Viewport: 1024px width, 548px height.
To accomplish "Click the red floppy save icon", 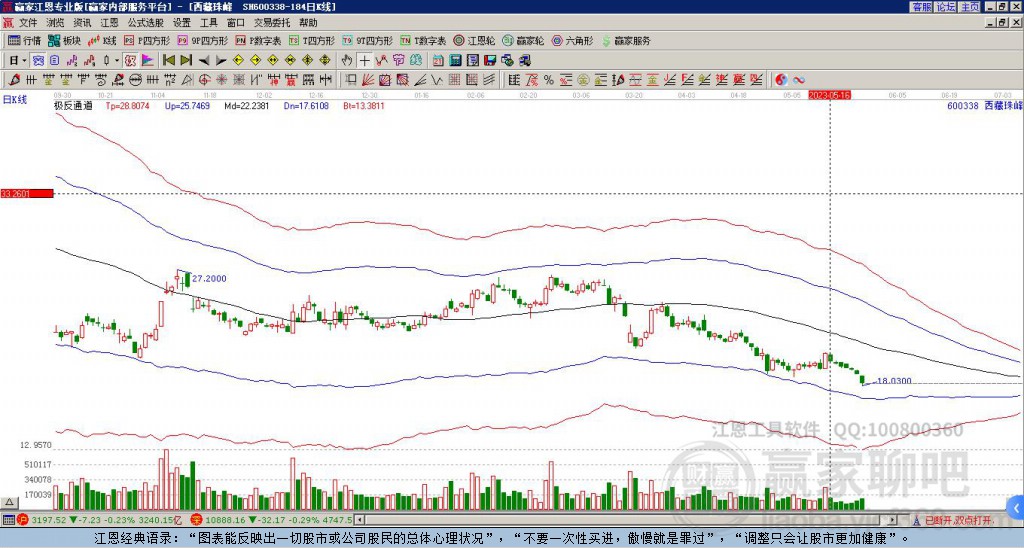I will [x=490, y=60].
